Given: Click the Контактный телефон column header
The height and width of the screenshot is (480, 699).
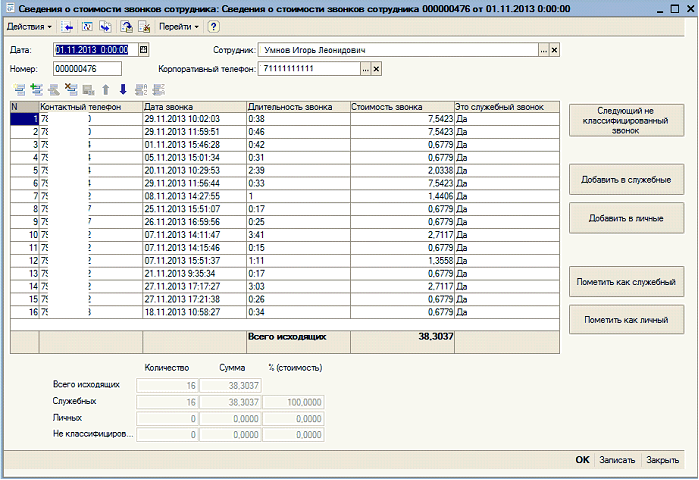Looking at the screenshot, I should click(x=91, y=107).
